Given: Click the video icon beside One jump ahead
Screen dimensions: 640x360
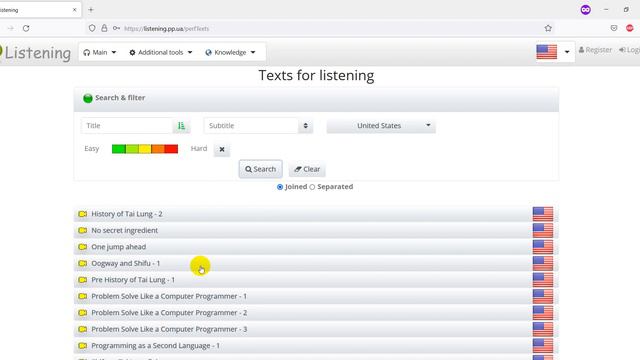Looking at the screenshot, I should click(82, 247).
